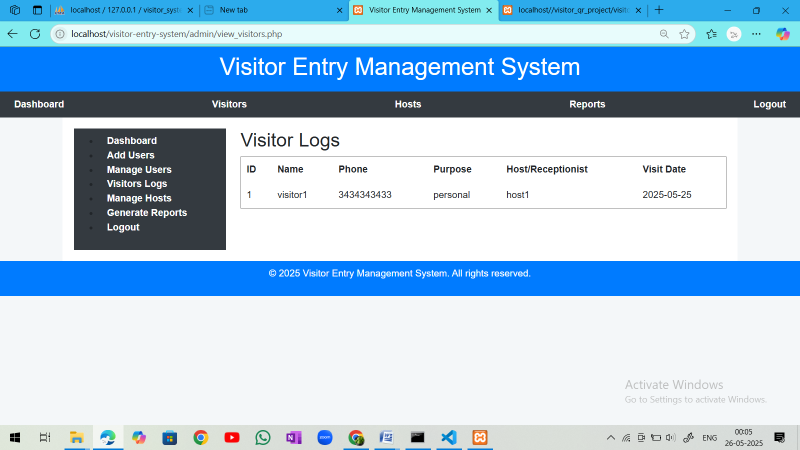Select phone number 3434343433 cell
Image resolution: width=800 pixels, height=450 pixels.
(x=365, y=195)
